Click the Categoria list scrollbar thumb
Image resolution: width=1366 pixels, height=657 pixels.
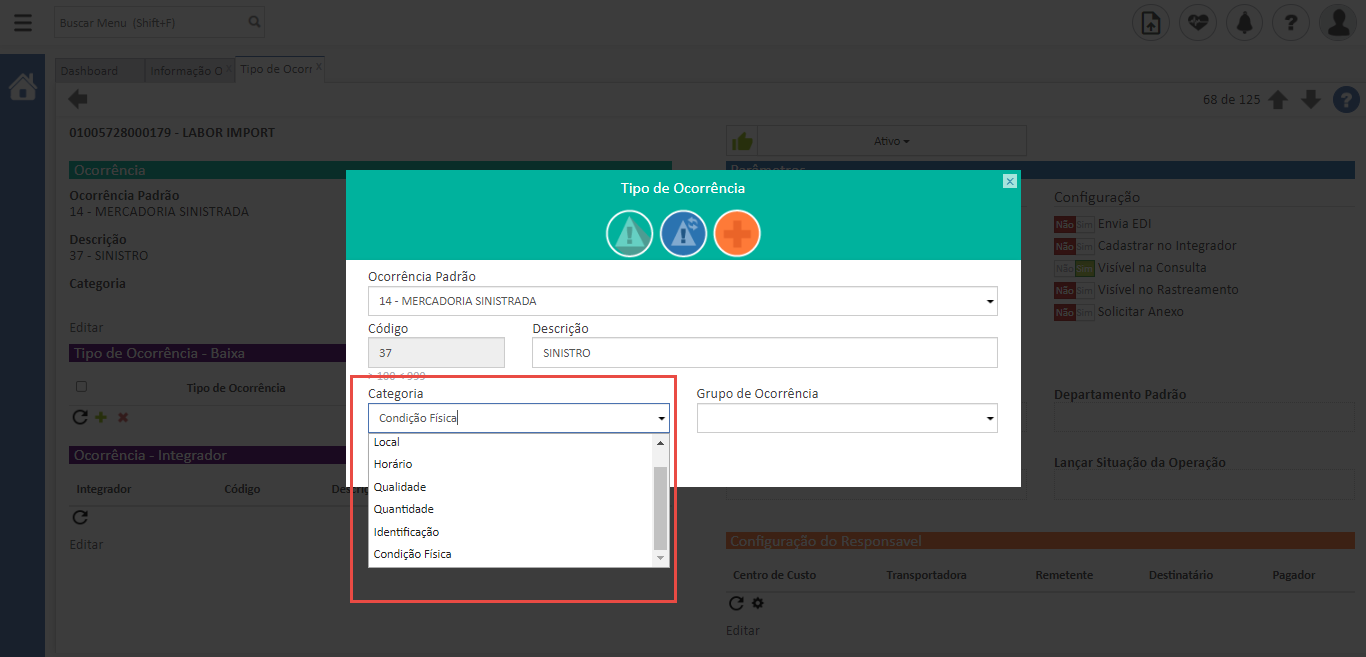[x=660, y=507]
